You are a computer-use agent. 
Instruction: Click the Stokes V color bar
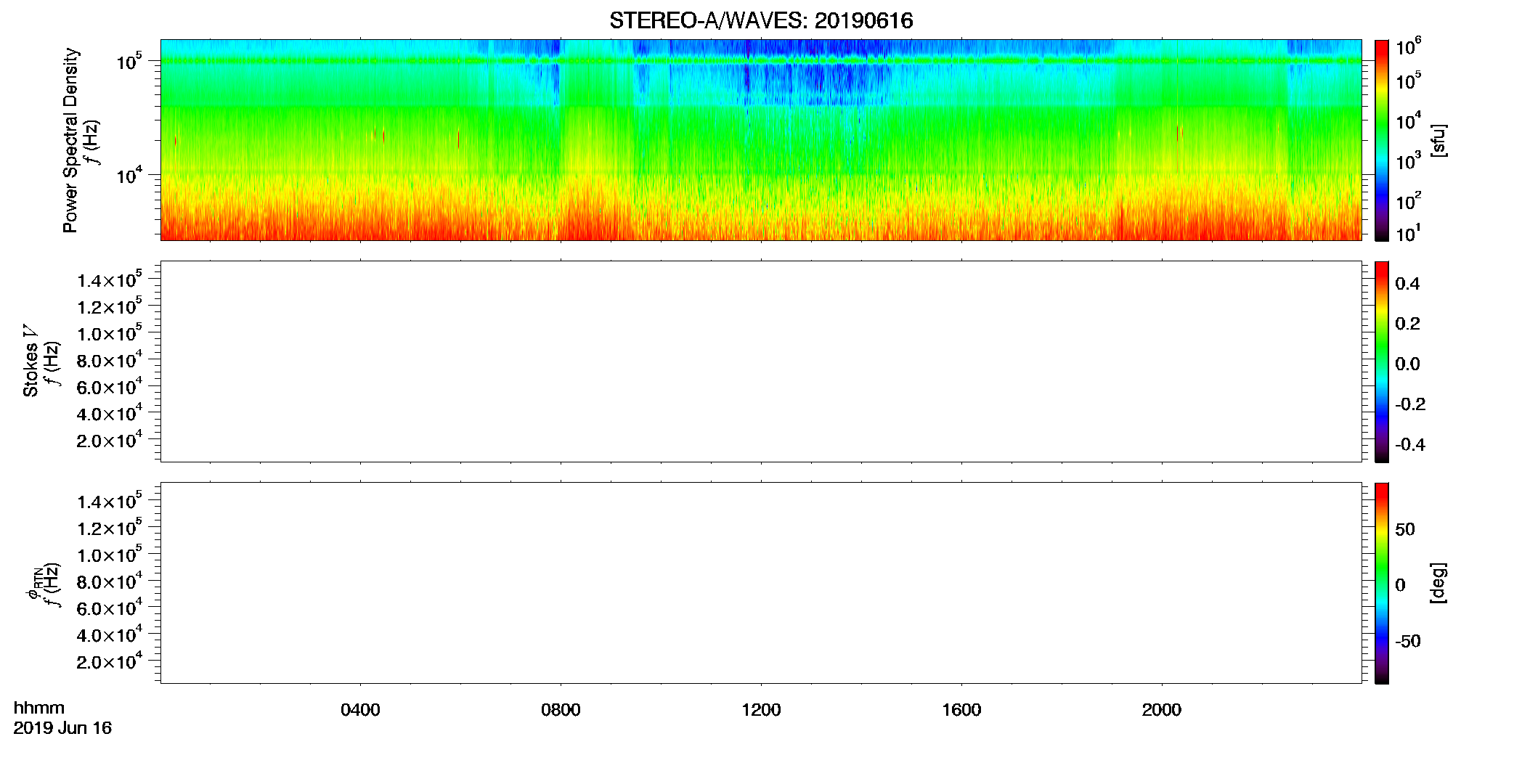[1382, 362]
